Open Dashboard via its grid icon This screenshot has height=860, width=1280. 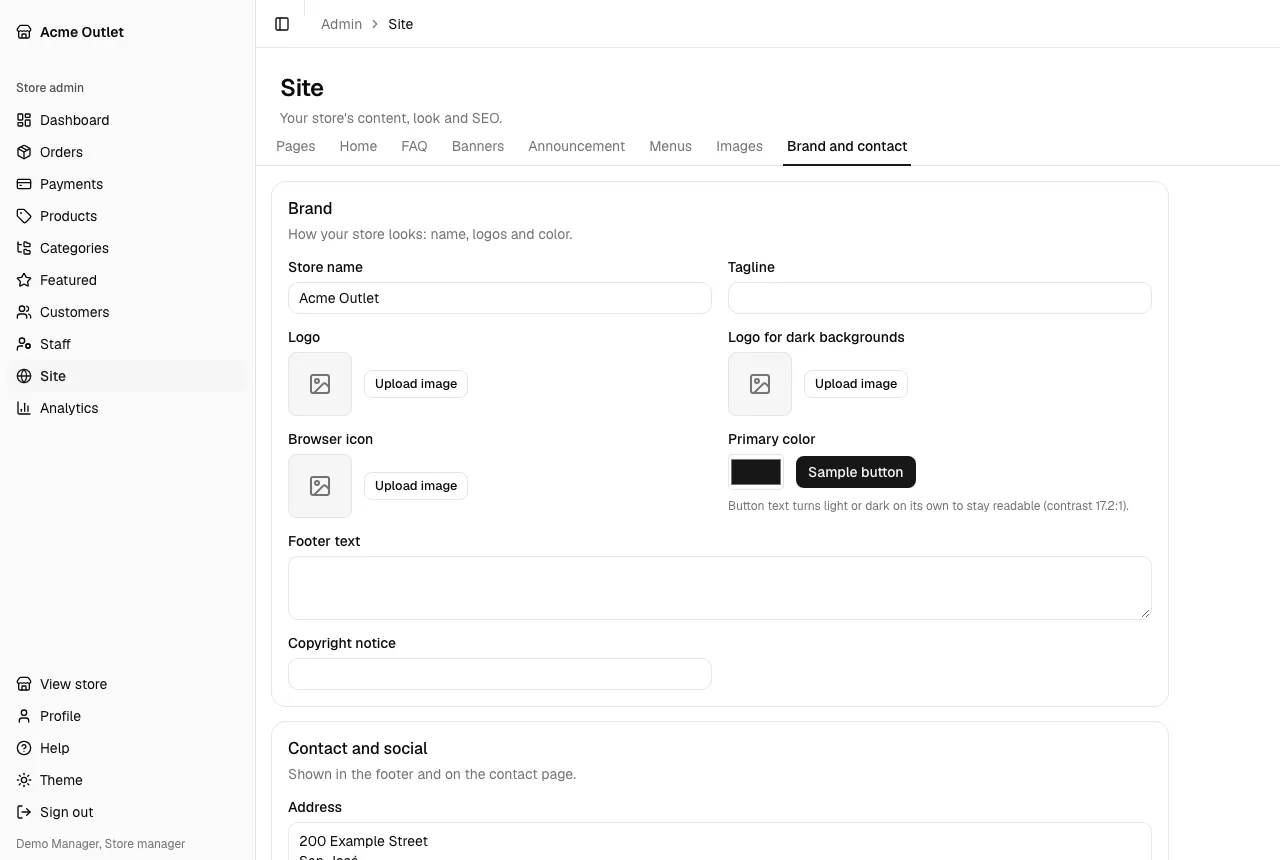coord(24,120)
